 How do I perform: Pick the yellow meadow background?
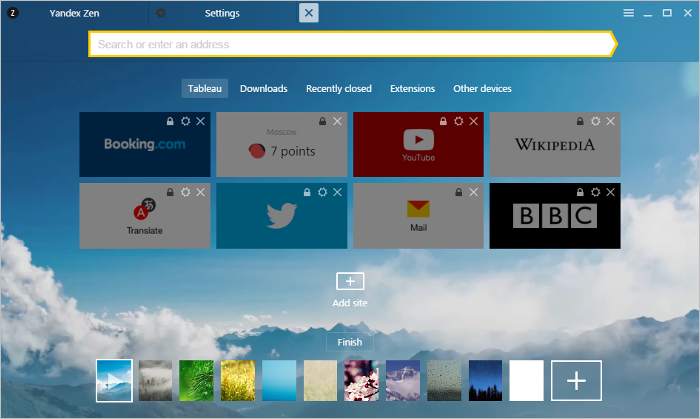pos(238,381)
